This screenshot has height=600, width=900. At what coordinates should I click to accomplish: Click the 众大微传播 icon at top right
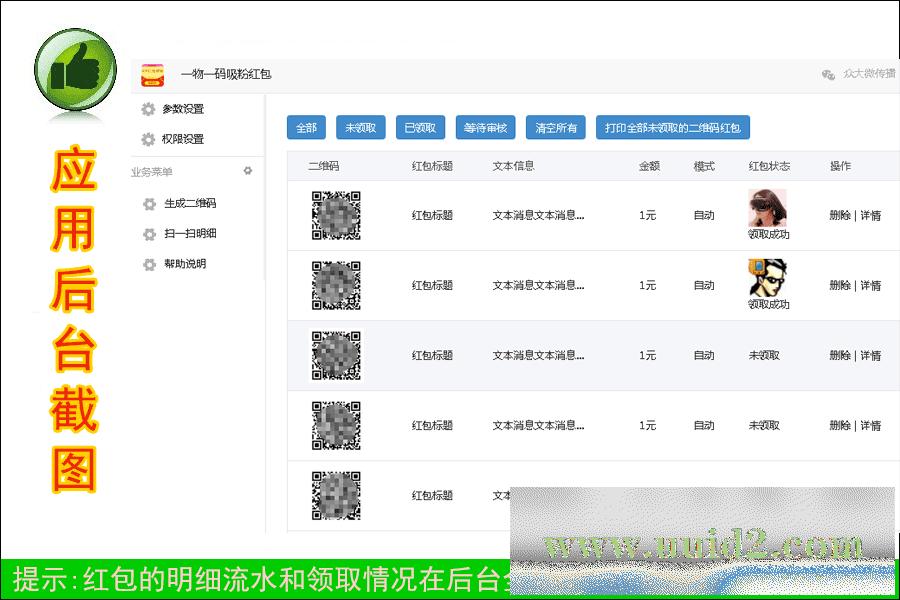(x=828, y=74)
